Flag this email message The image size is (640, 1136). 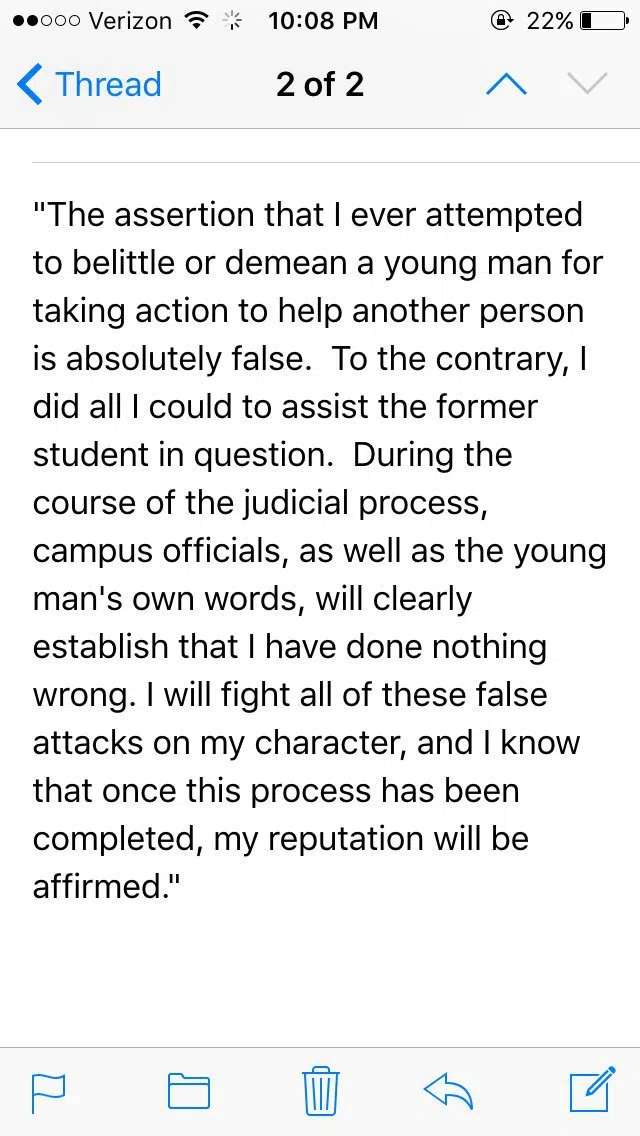49,1093
